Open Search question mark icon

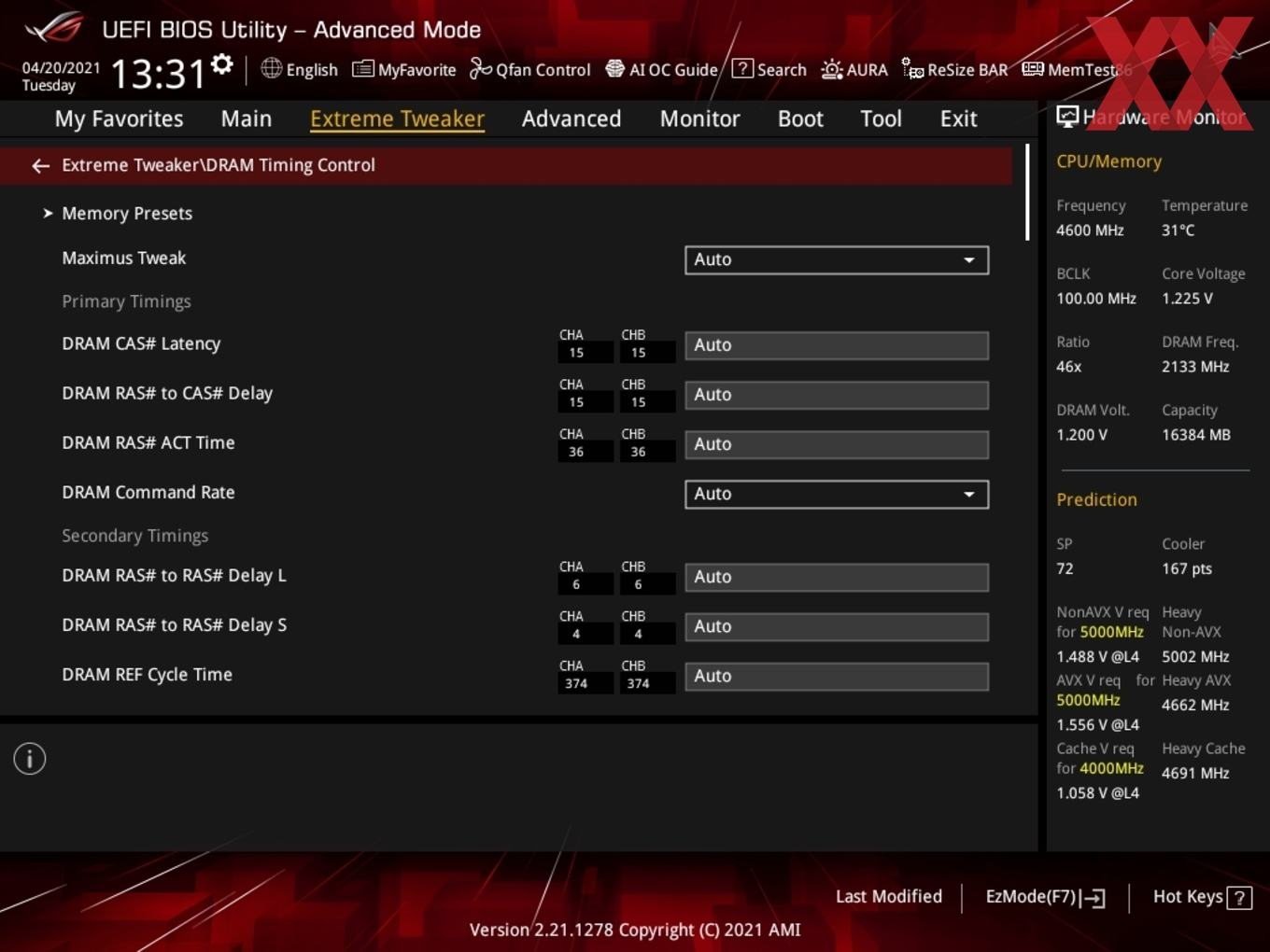pos(742,68)
